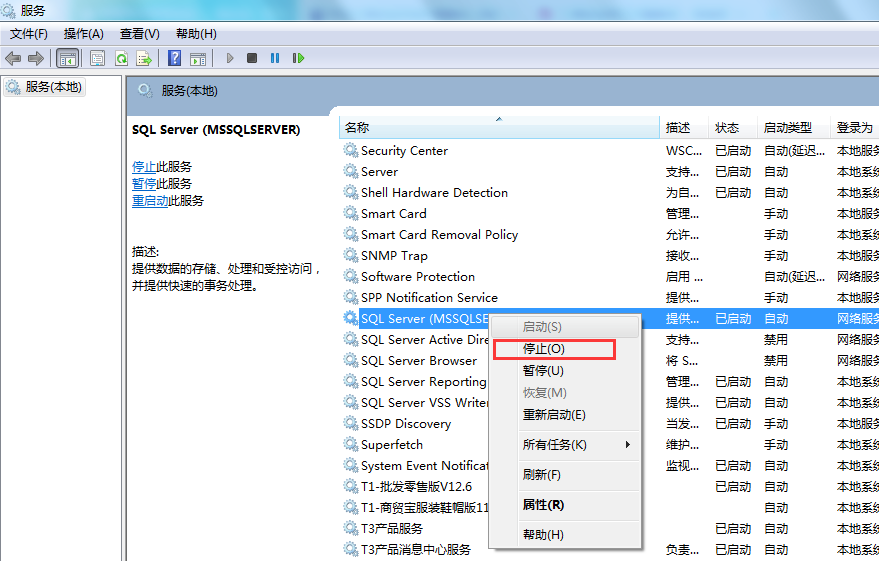Choose 帮助(H) in the context menu
Screen dimensions: 879x561
[566, 535]
